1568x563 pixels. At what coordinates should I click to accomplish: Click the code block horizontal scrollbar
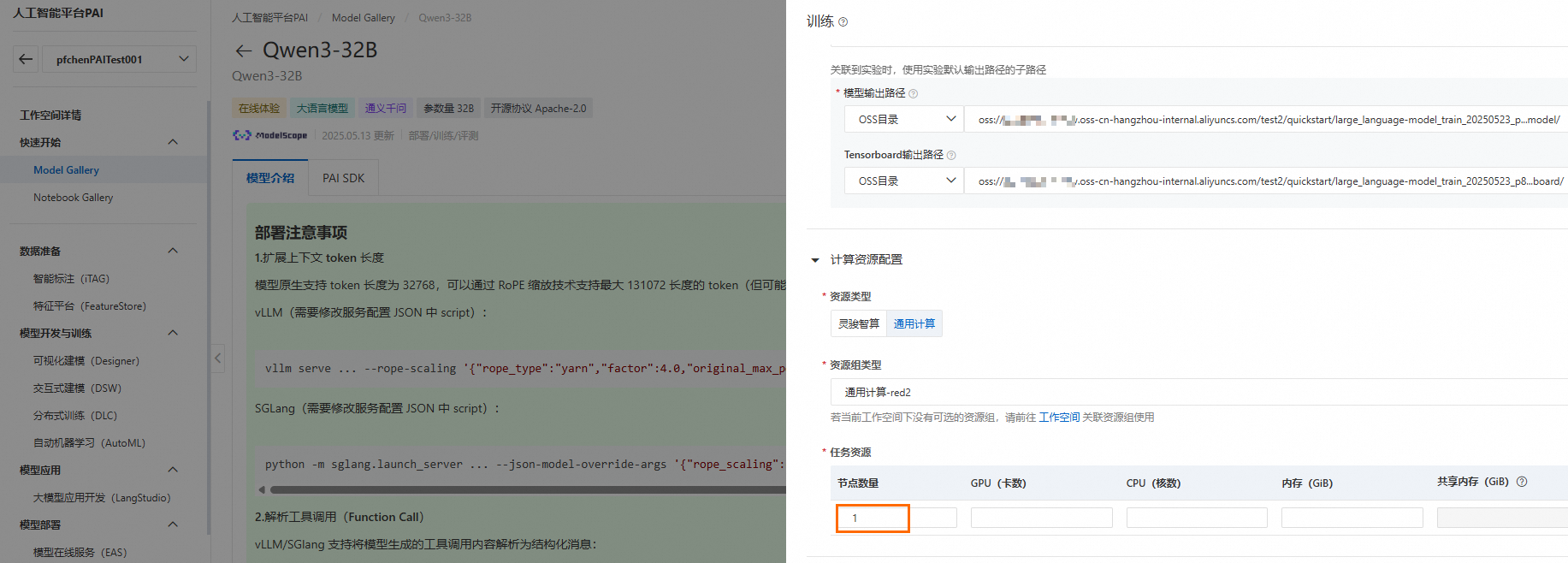(527, 490)
